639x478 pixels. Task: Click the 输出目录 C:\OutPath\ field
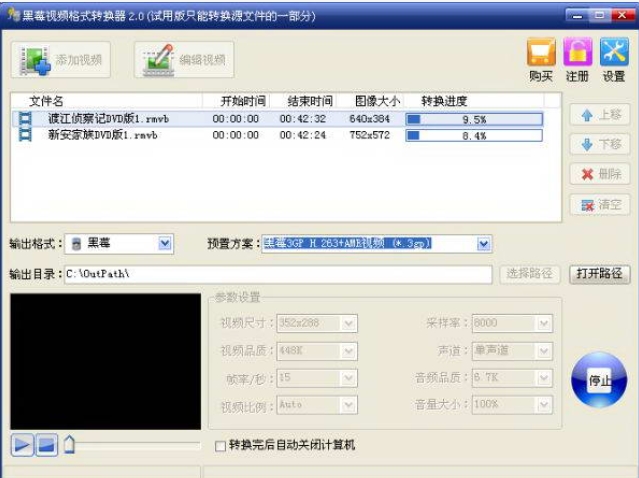[x=278, y=274]
